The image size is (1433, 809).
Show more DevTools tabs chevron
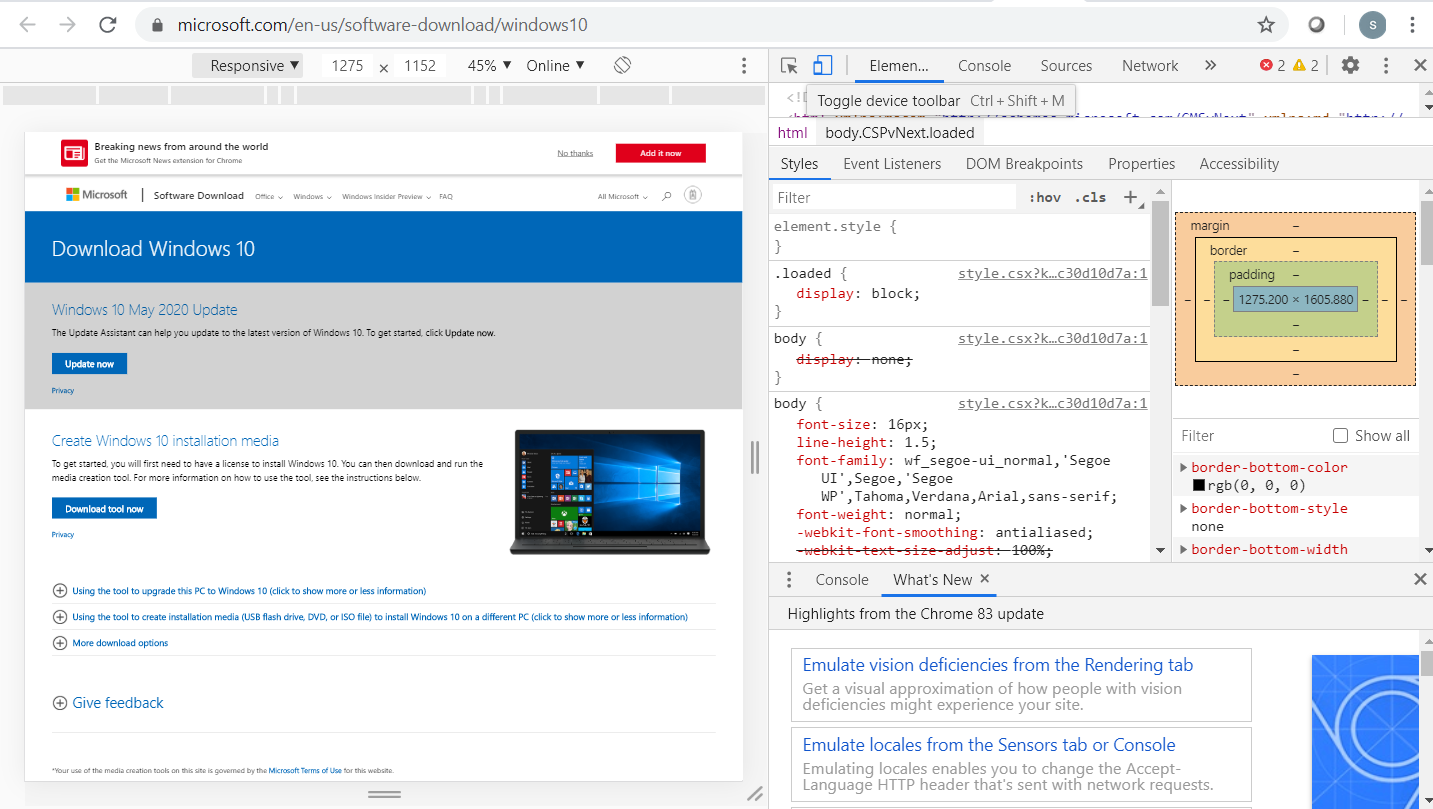point(1210,66)
